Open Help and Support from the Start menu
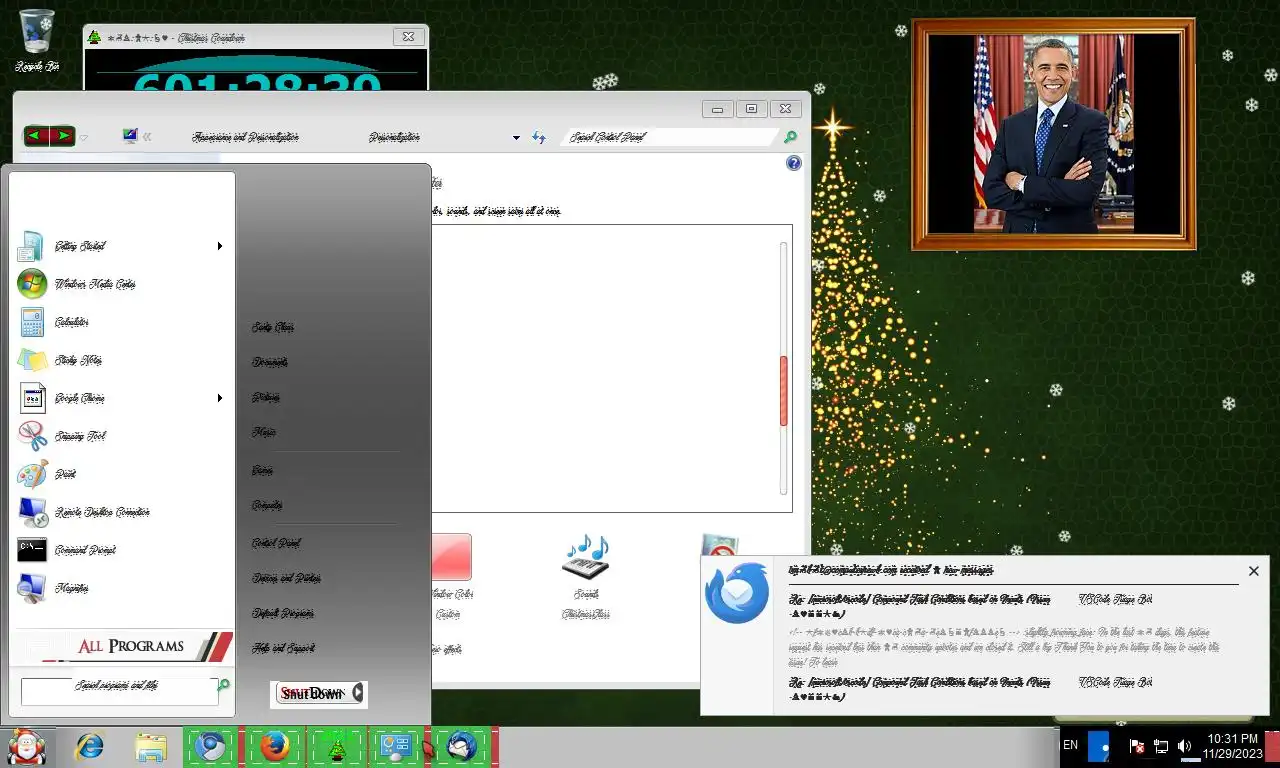The image size is (1280, 768). (x=283, y=648)
